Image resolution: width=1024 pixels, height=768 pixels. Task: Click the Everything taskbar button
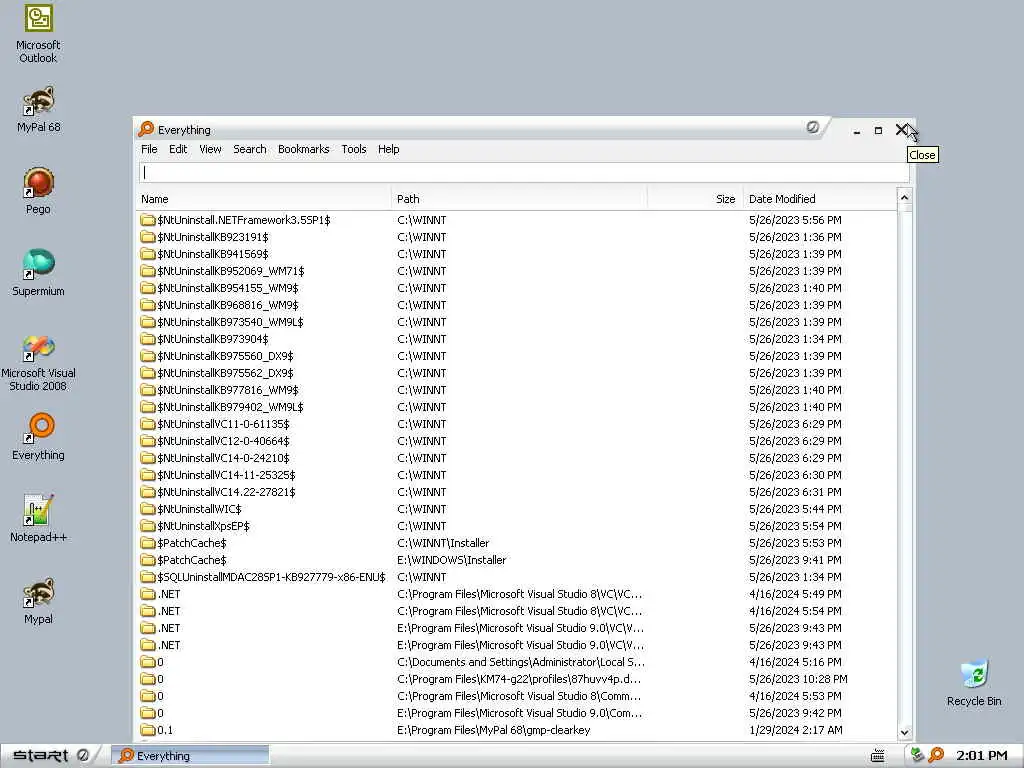coord(190,756)
